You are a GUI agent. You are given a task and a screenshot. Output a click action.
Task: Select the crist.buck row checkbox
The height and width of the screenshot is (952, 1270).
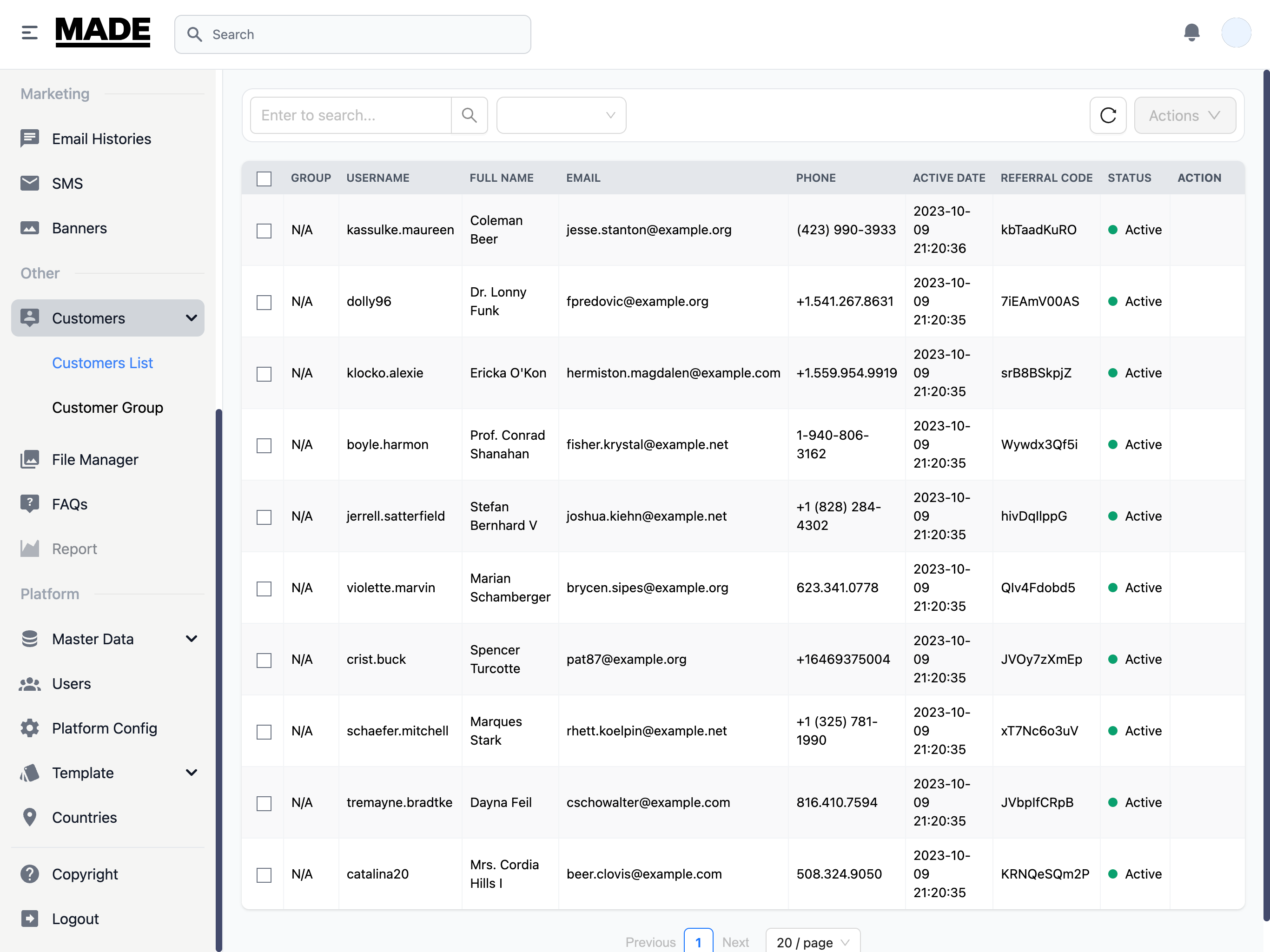[264, 661]
